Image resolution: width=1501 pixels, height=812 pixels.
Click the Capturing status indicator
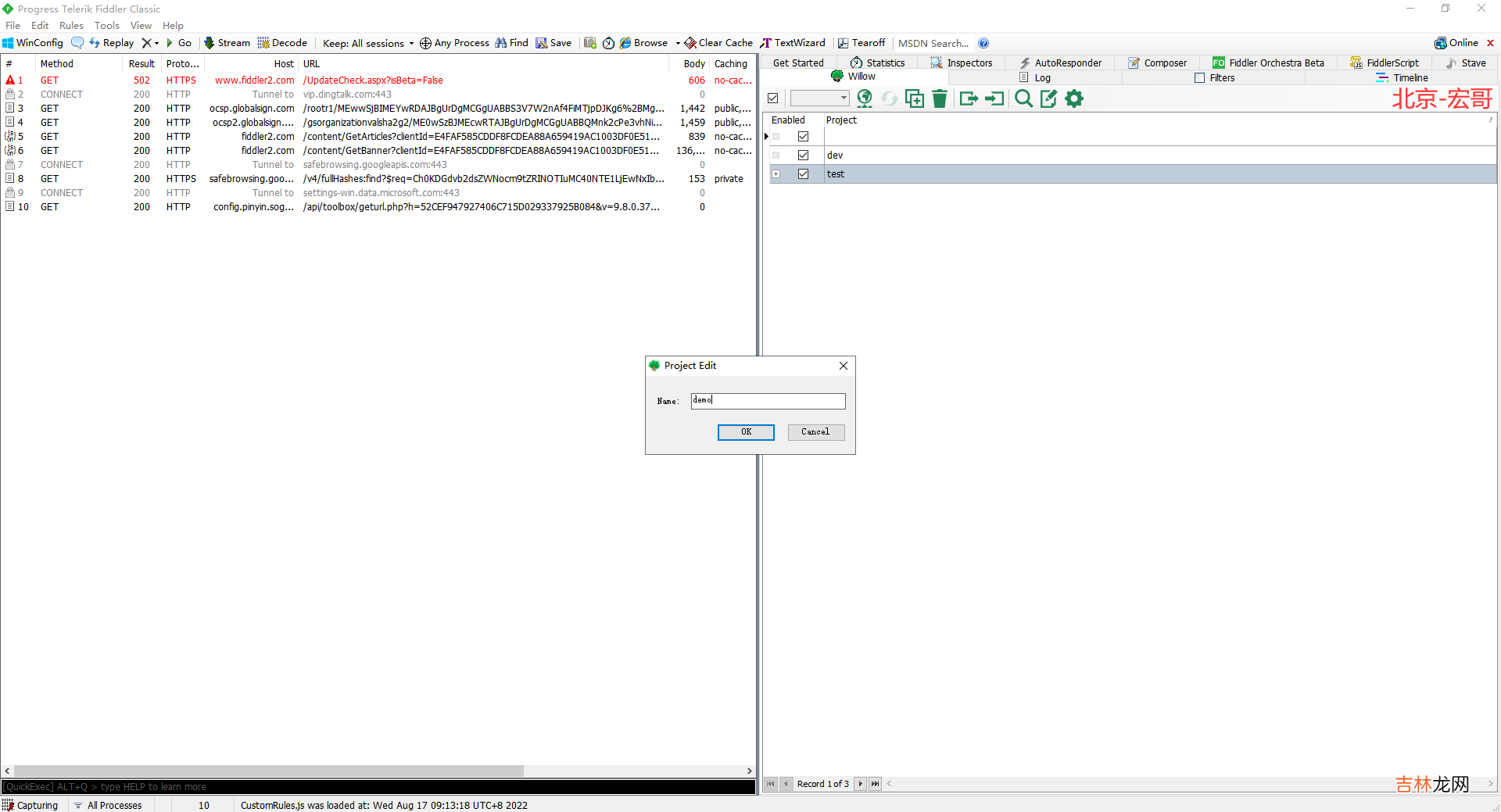click(30, 805)
